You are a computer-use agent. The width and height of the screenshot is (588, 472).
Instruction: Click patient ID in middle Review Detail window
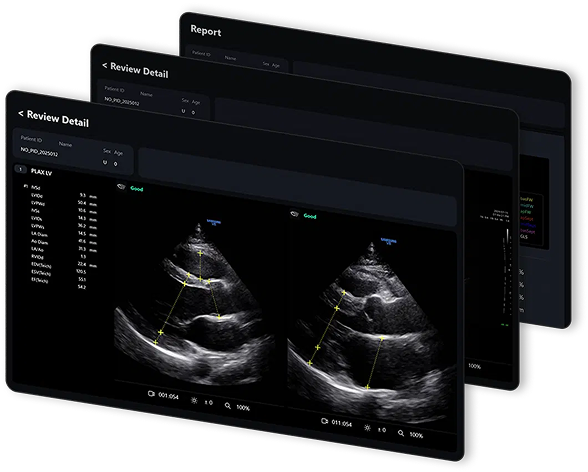pyautogui.click(x=122, y=101)
